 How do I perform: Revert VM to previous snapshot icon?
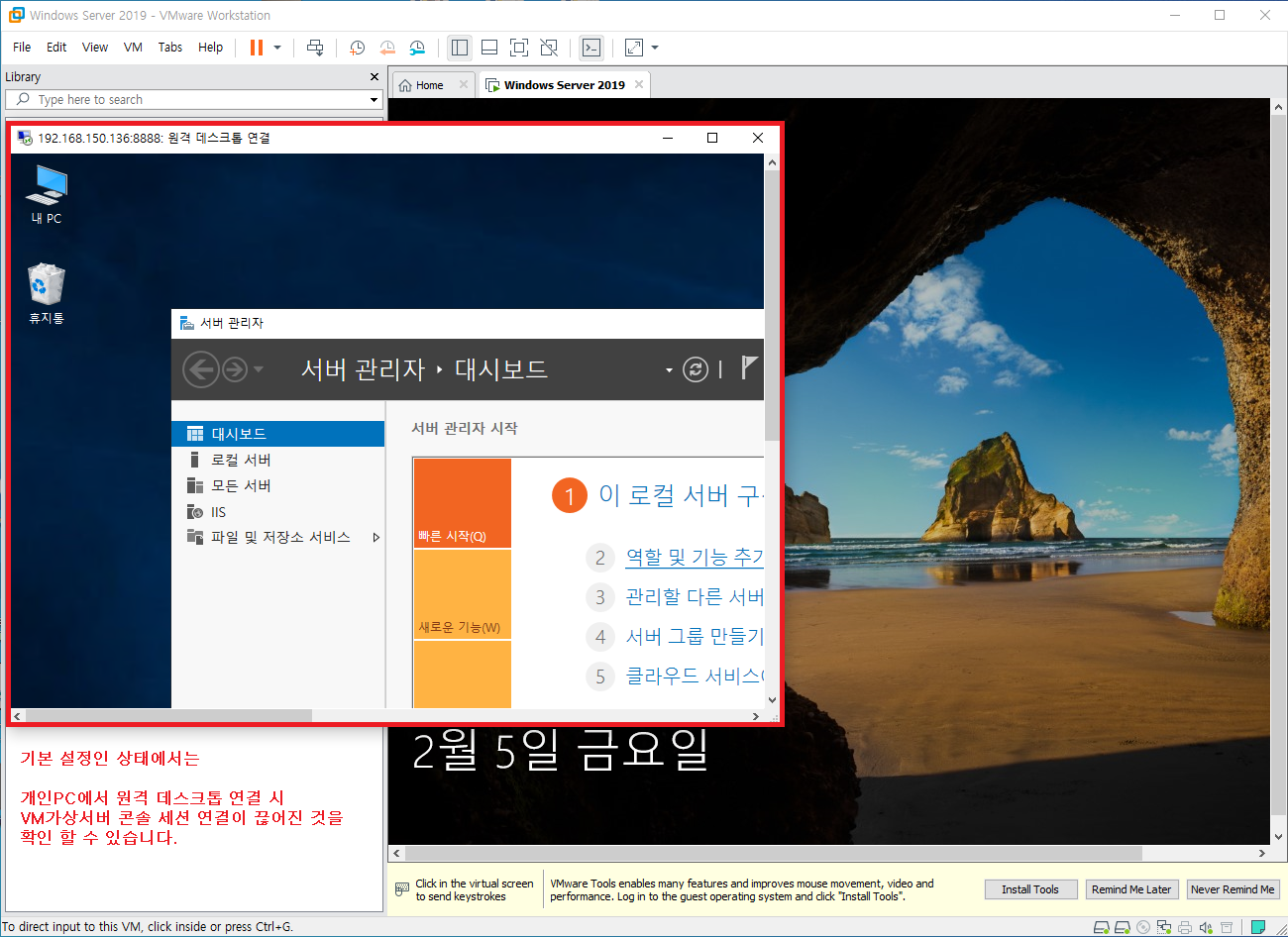[387, 48]
